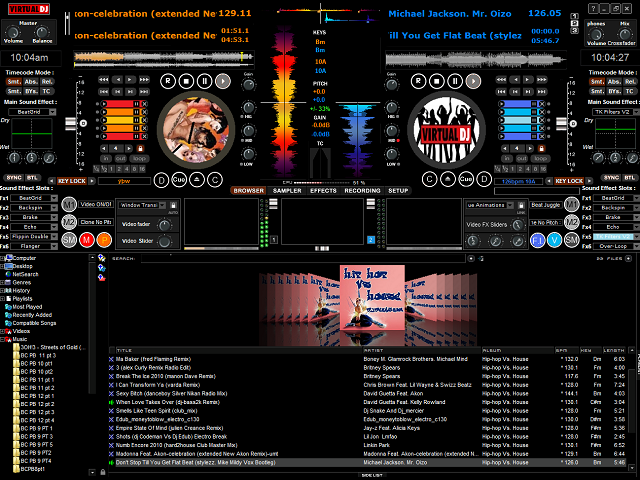
Task: Click the left M2 round button
Action: point(69,222)
